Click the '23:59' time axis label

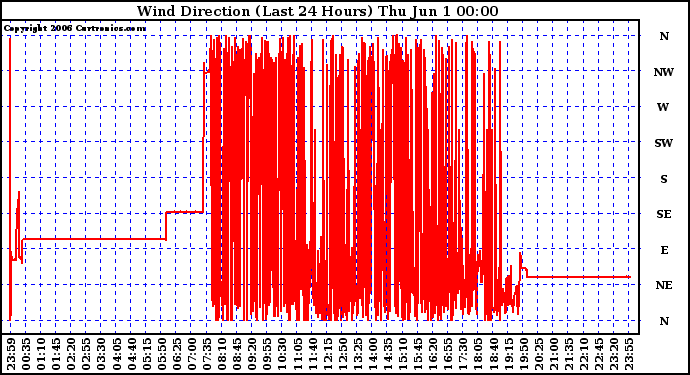pyautogui.click(x=11, y=354)
